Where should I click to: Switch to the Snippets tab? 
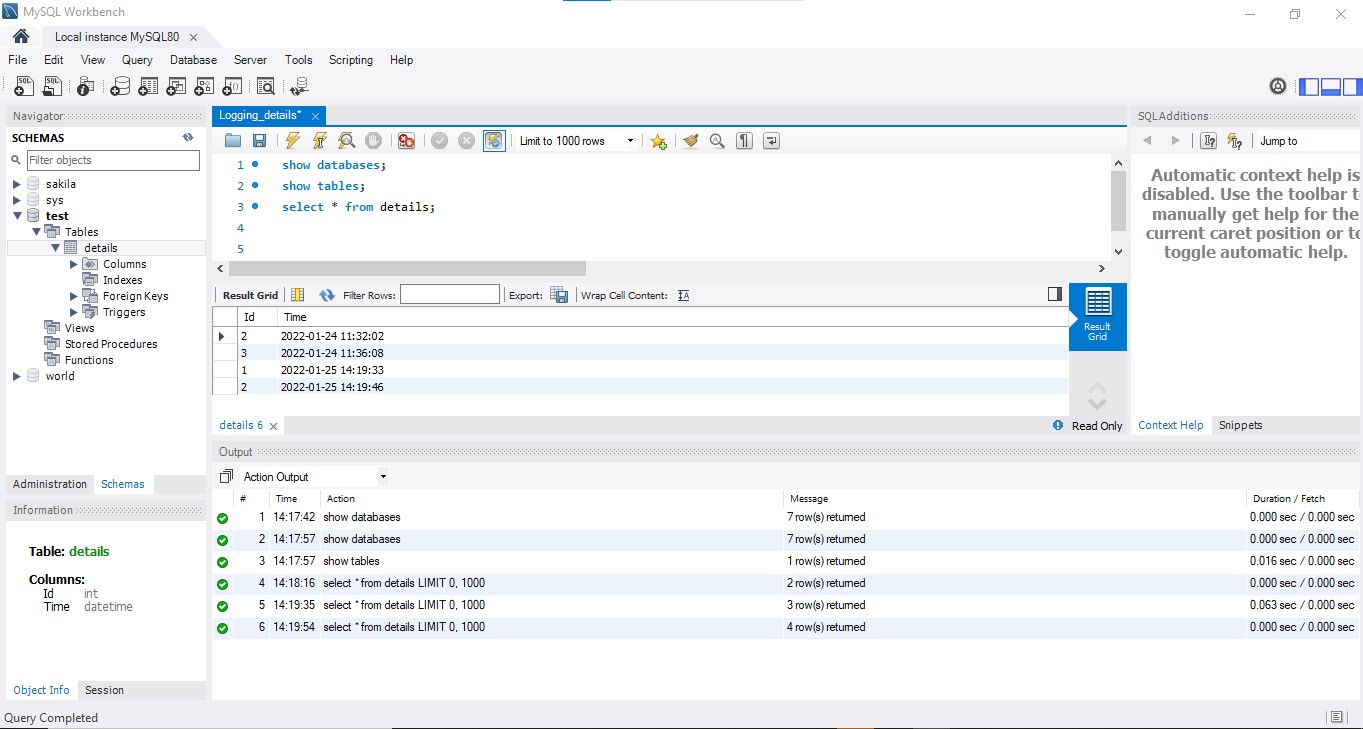(x=1241, y=425)
